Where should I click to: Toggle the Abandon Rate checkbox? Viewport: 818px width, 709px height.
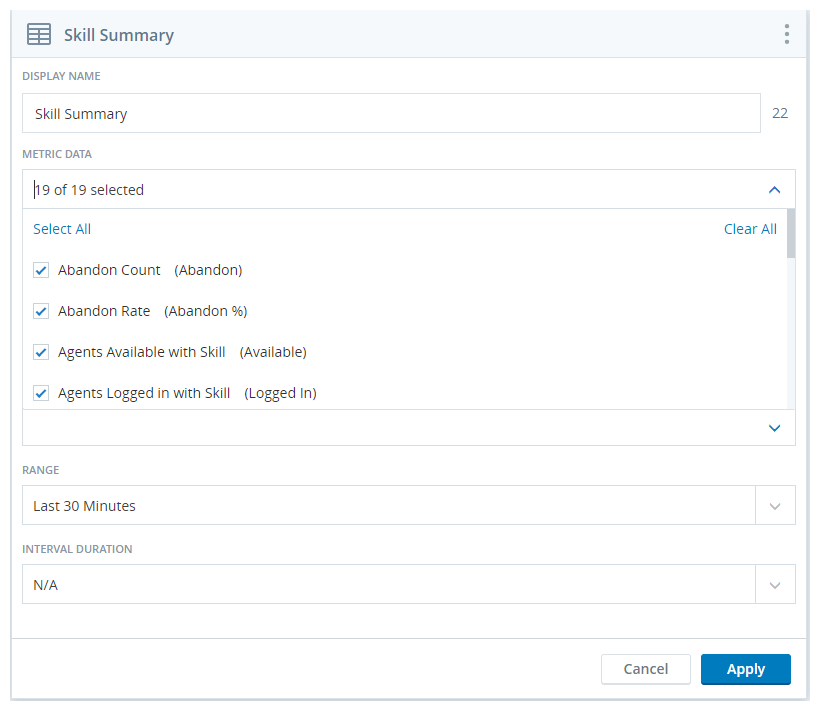[x=41, y=311]
